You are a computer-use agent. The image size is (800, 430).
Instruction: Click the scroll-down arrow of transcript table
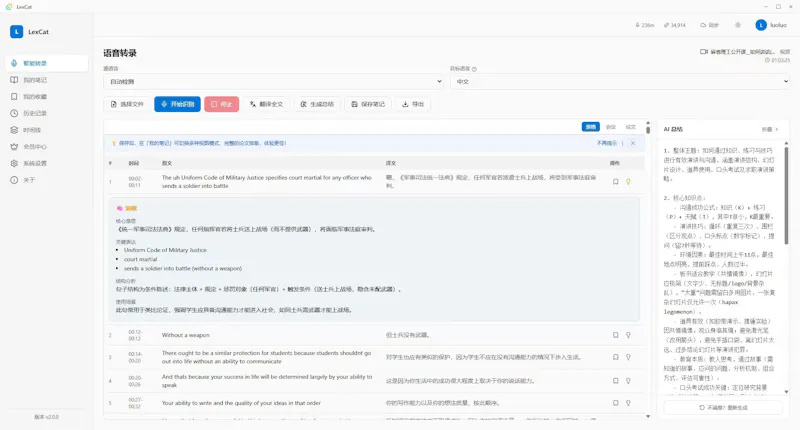point(648,416)
